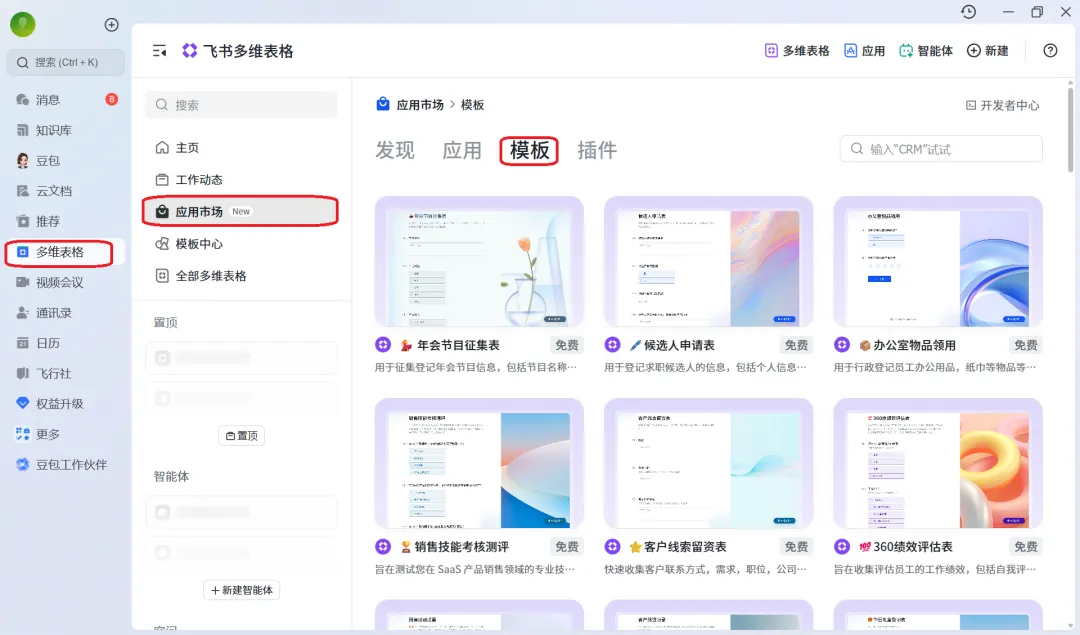Open the 销售技能考核测评 template thumbnail
This screenshot has height=635, width=1080.
479,464
